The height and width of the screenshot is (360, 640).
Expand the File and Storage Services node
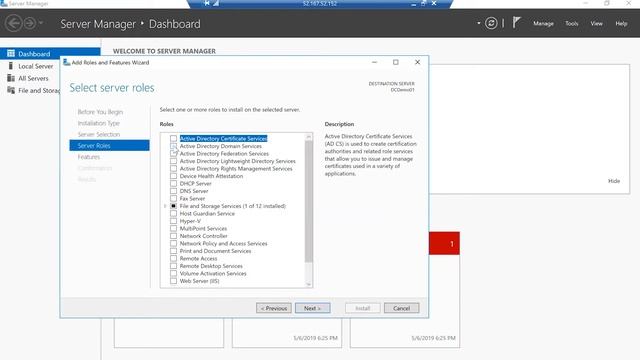(165, 206)
